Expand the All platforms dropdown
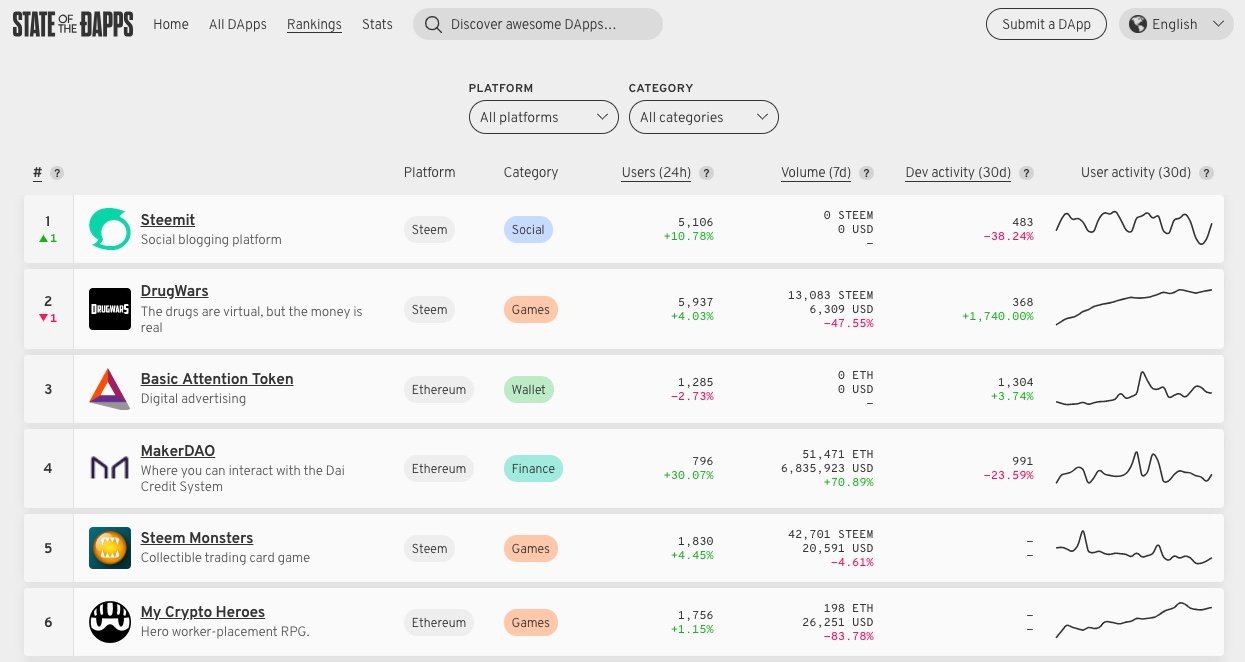 click(544, 117)
